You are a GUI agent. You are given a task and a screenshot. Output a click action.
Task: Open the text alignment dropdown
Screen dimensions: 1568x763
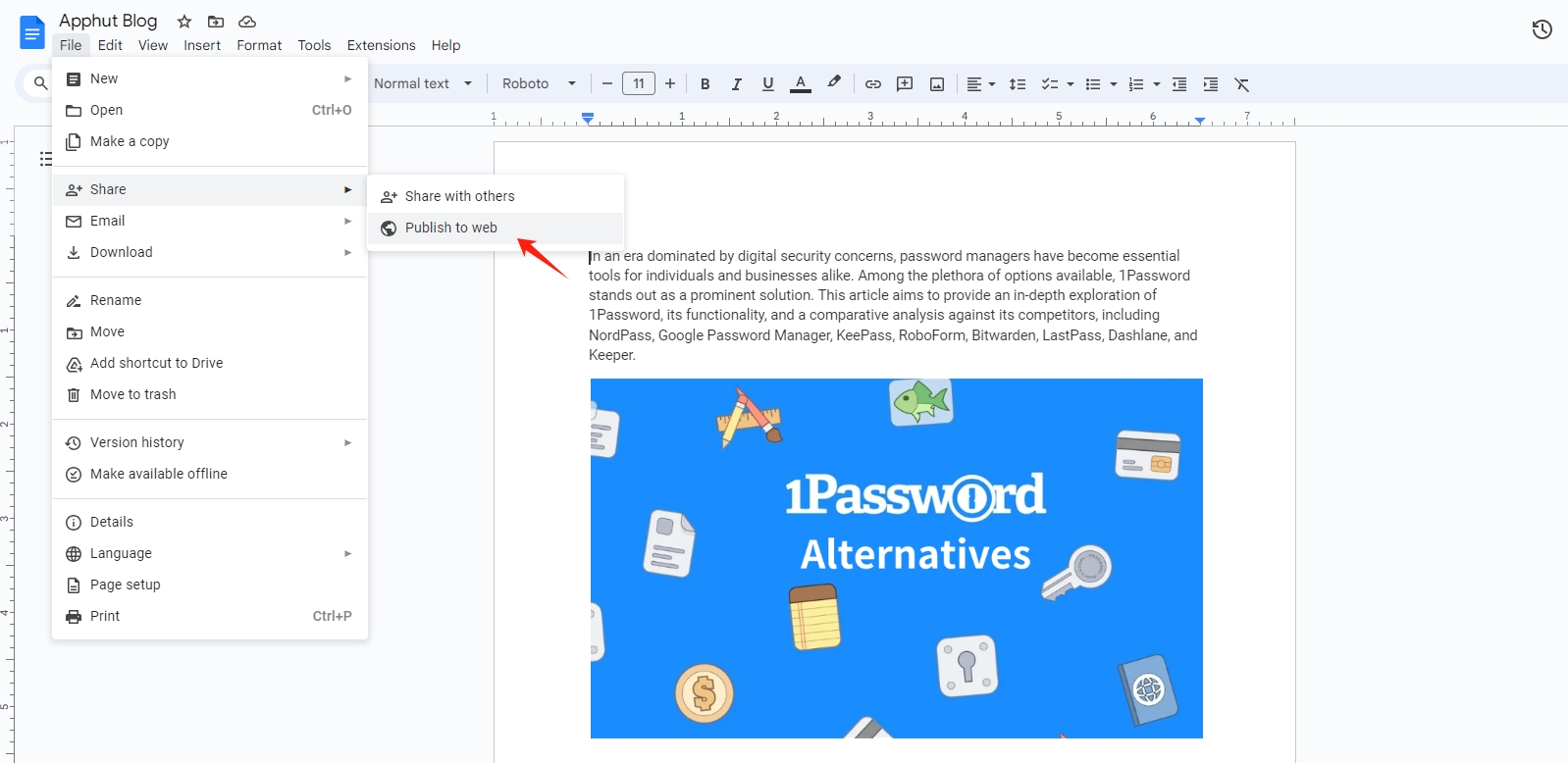981,84
